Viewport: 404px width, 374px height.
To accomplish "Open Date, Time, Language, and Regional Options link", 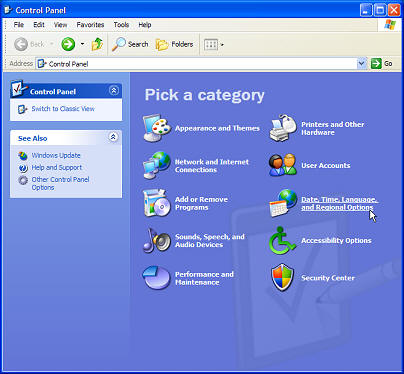I will 339,203.
